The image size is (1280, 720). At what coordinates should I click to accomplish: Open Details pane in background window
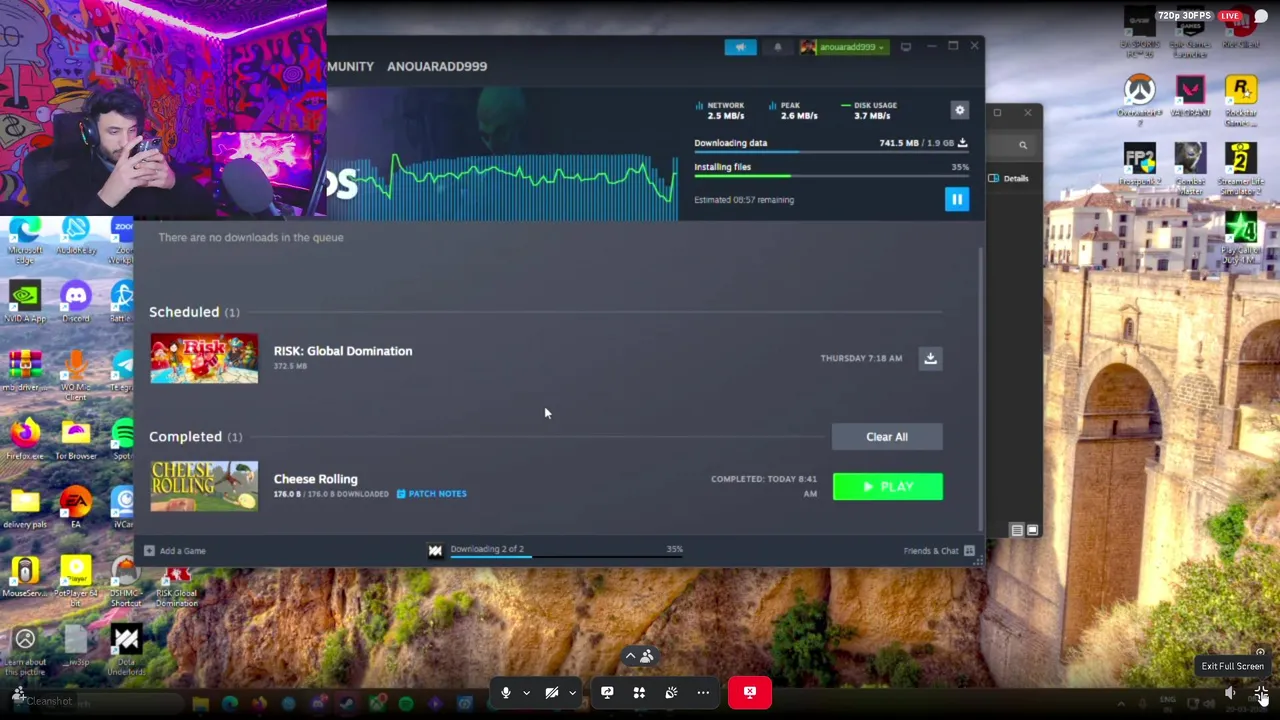click(x=1009, y=178)
